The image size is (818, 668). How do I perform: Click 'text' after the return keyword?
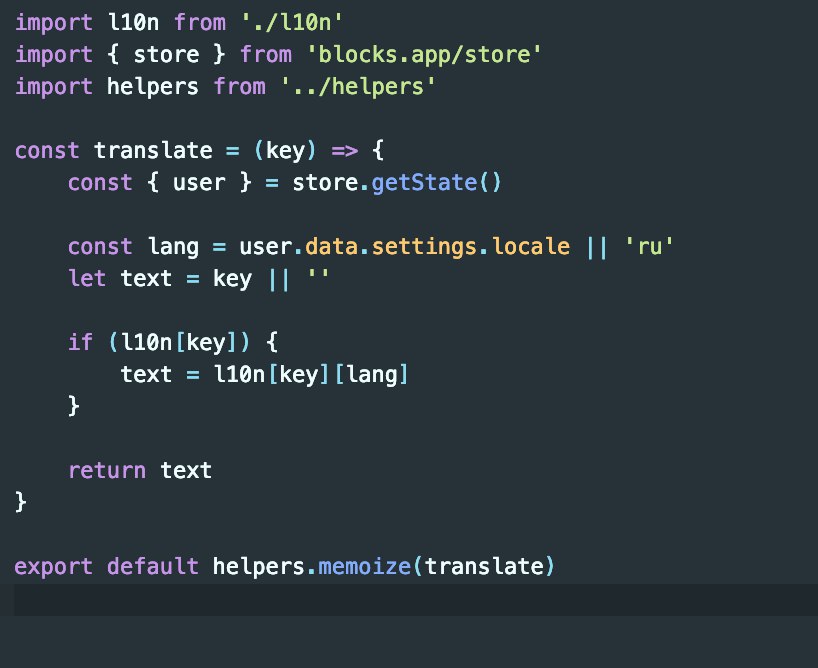click(x=186, y=470)
